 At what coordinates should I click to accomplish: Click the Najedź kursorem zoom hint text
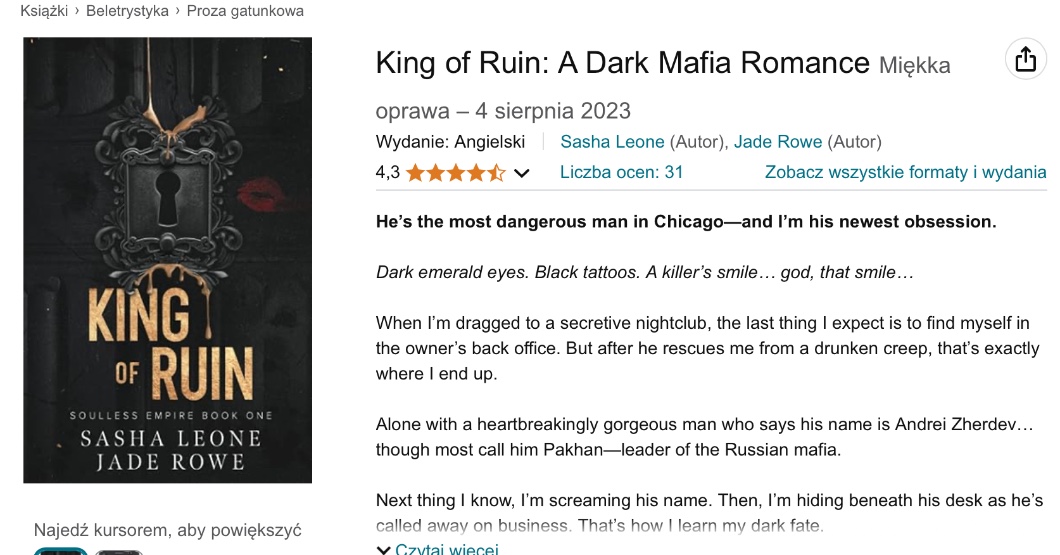point(167,530)
